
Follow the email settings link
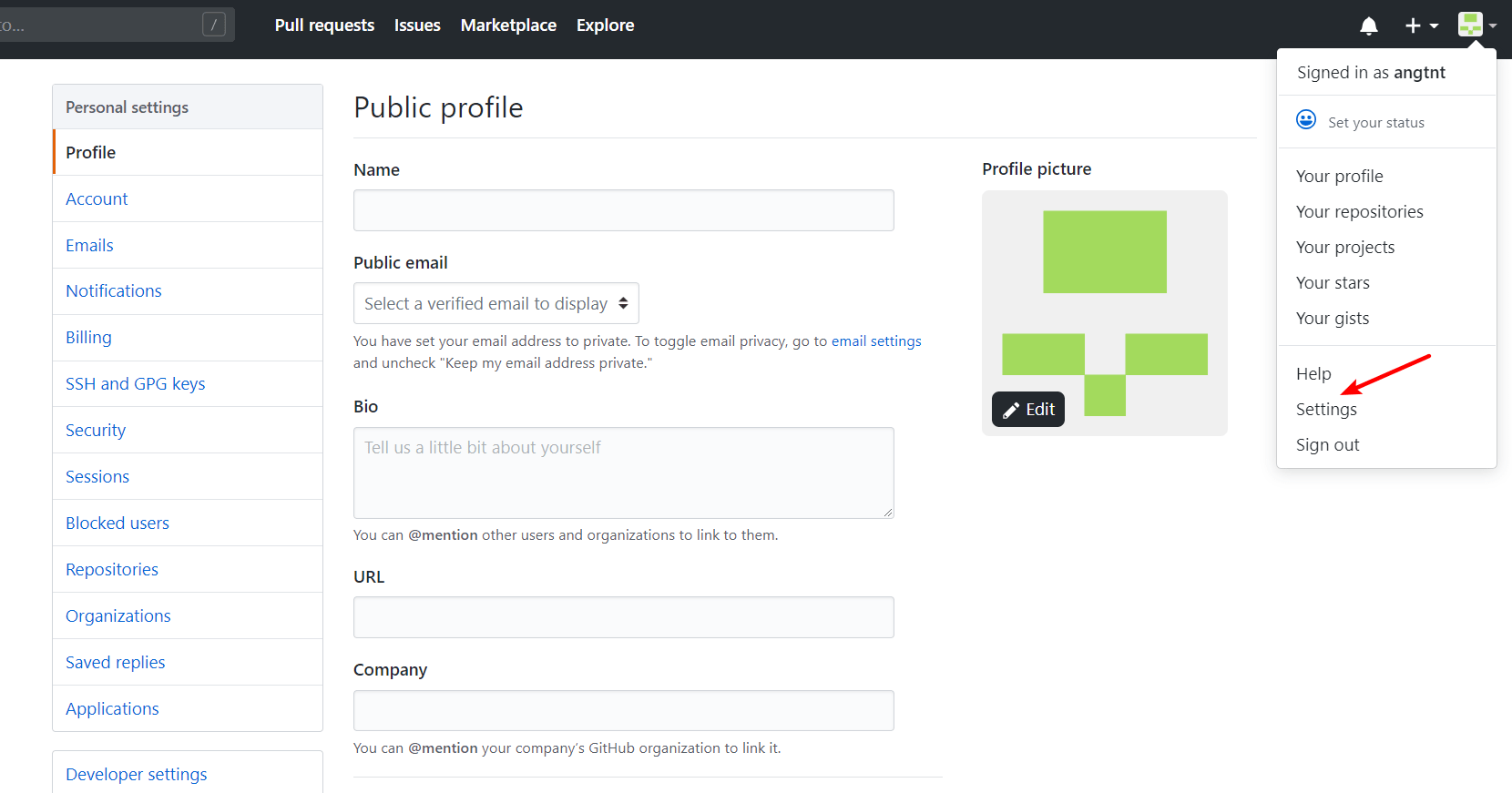point(875,341)
